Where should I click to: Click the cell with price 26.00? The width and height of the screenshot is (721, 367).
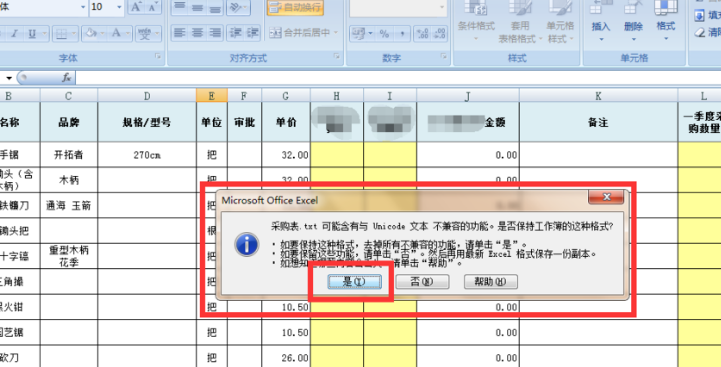click(286, 357)
